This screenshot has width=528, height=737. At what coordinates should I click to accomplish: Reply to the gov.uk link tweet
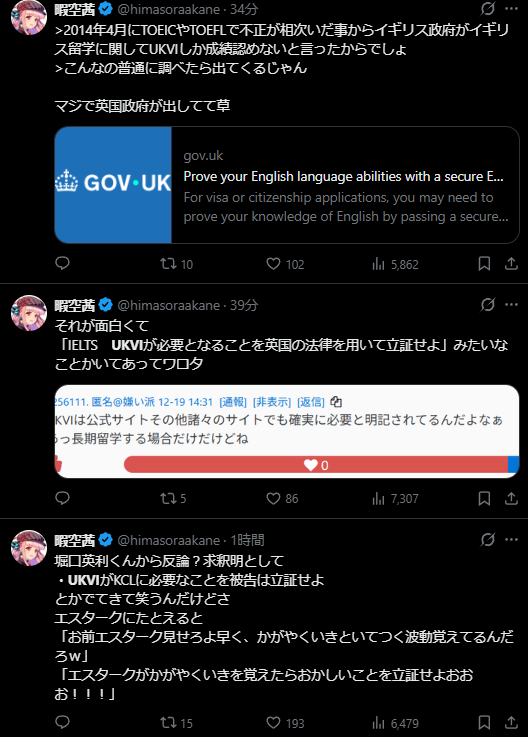pyautogui.click(x=63, y=263)
